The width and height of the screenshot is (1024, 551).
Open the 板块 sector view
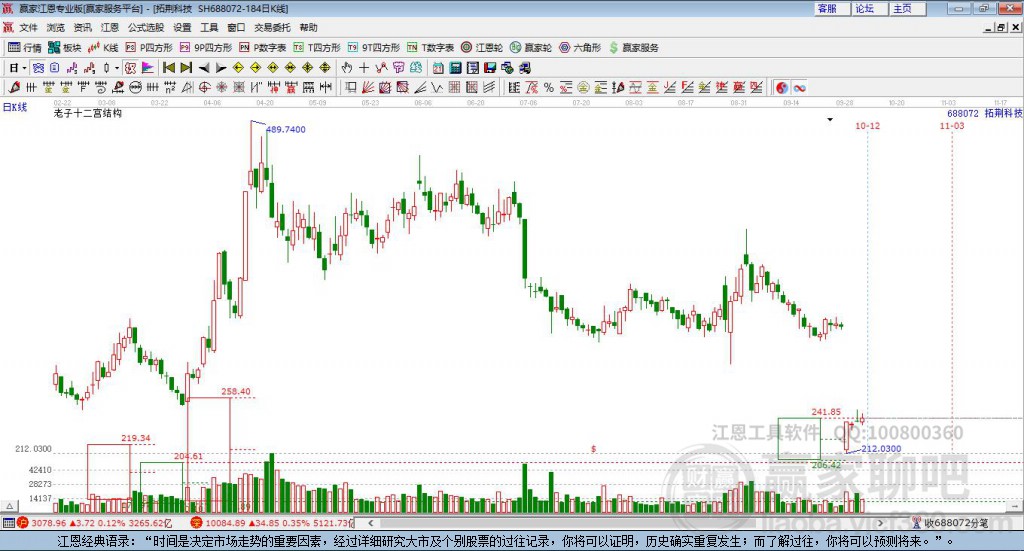pos(64,48)
